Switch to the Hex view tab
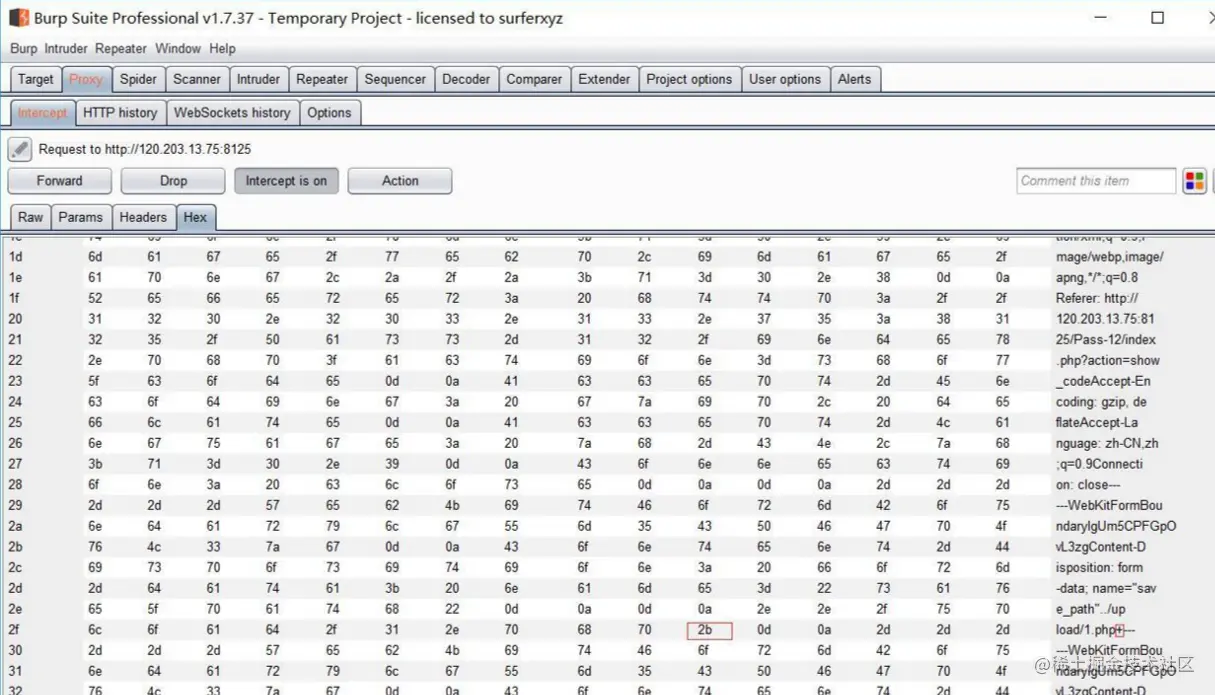This screenshot has width=1215, height=695. pos(195,217)
